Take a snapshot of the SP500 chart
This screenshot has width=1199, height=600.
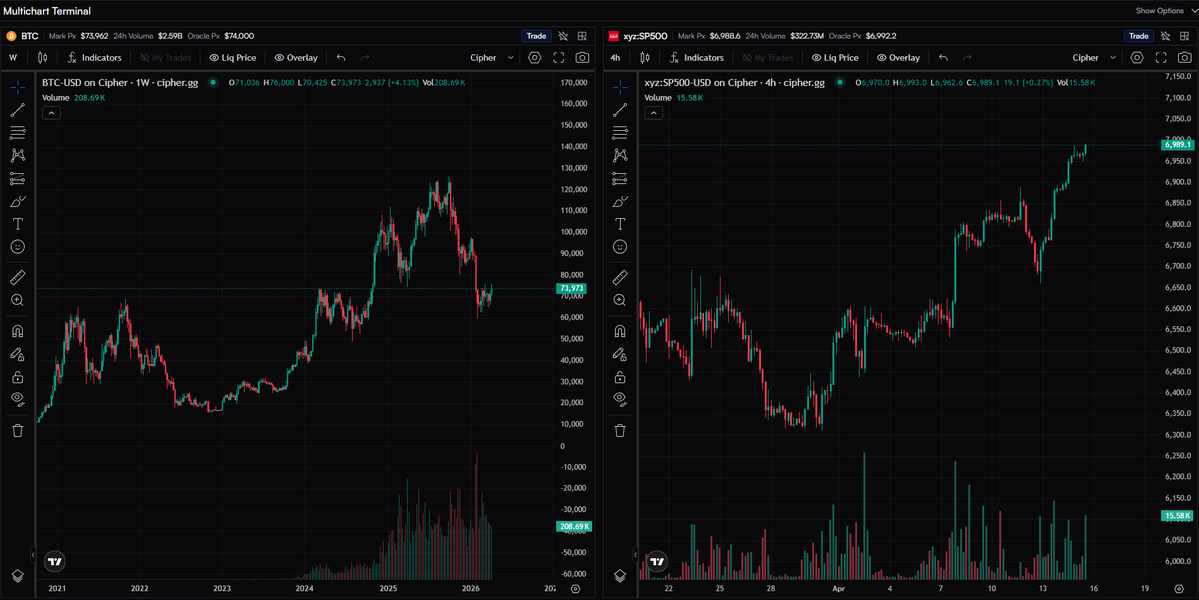point(1184,57)
